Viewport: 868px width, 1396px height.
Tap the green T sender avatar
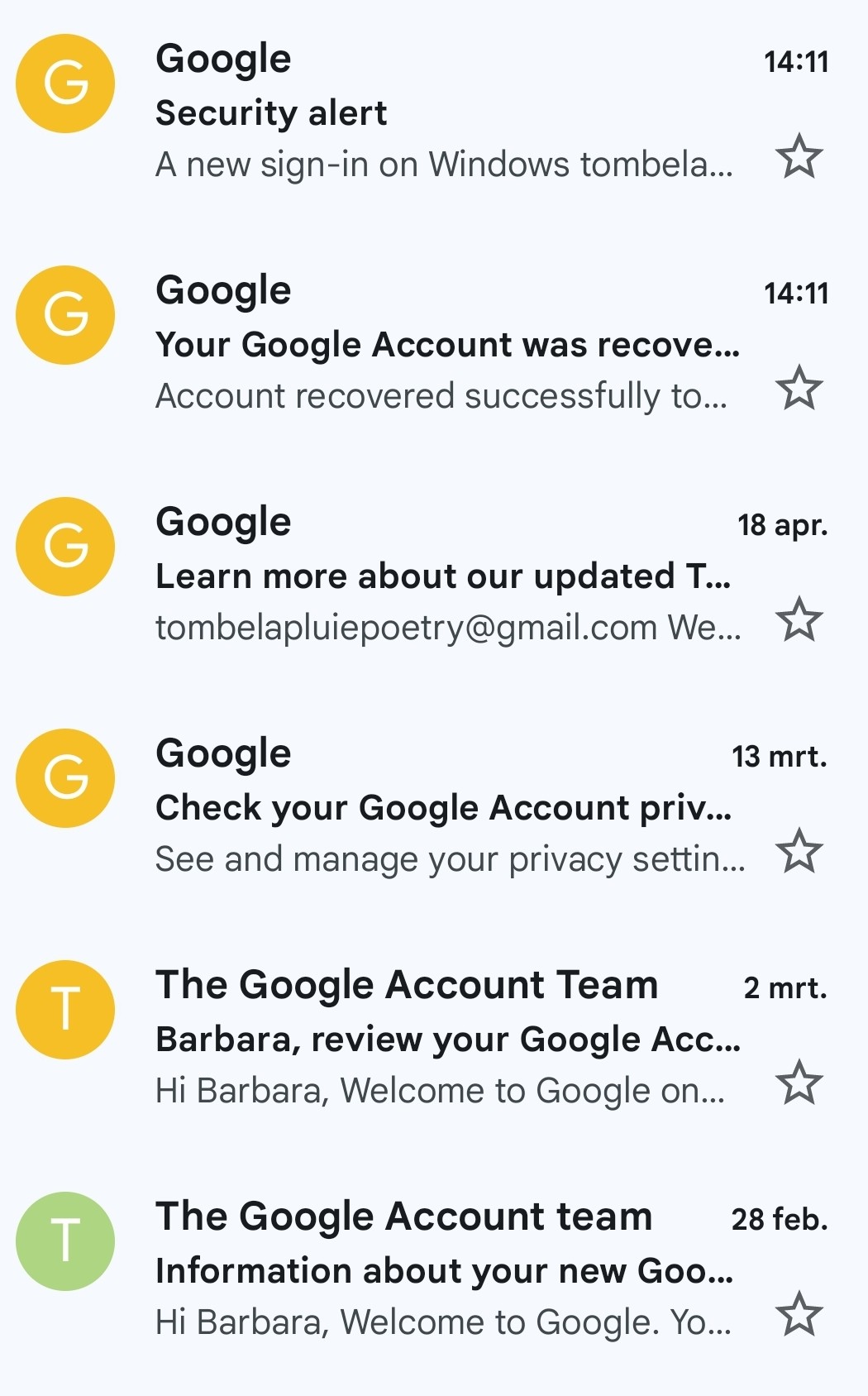(65, 1241)
